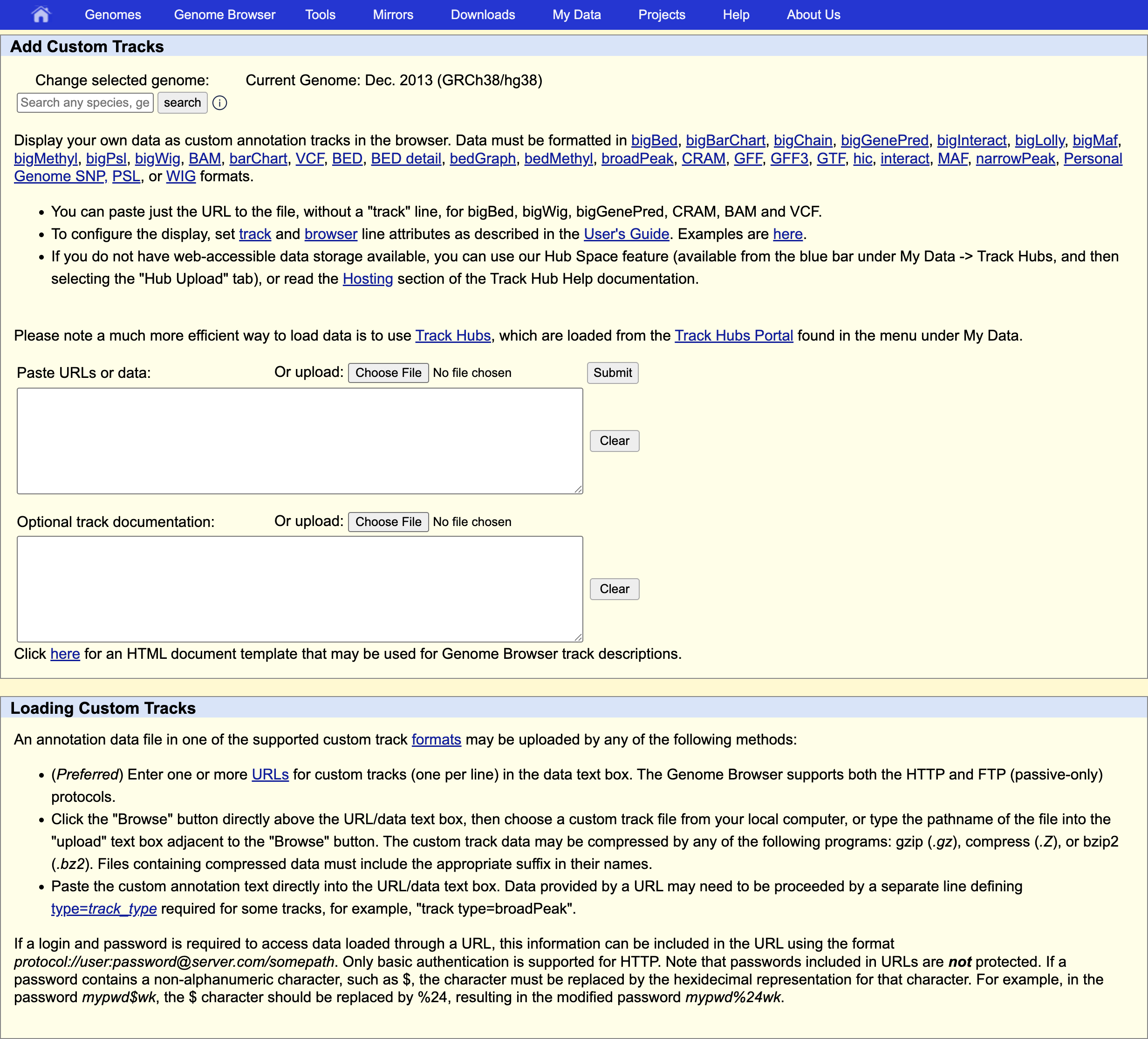Viewport: 1148px width, 1039px height.
Task: Click inside the track documentation text area
Action: pyautogui.click(x=300, y=589)
